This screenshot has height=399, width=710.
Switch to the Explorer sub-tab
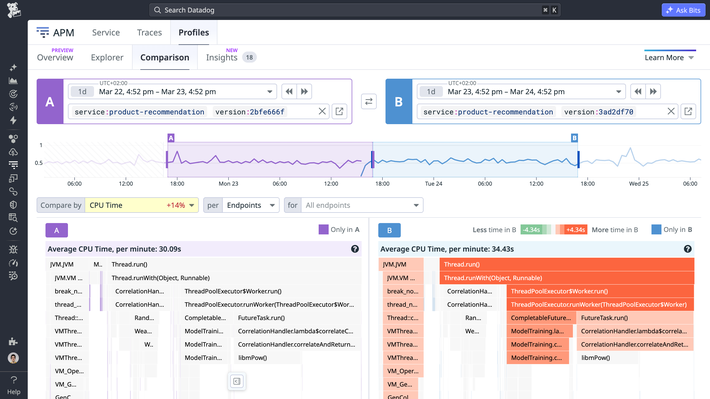107,58
